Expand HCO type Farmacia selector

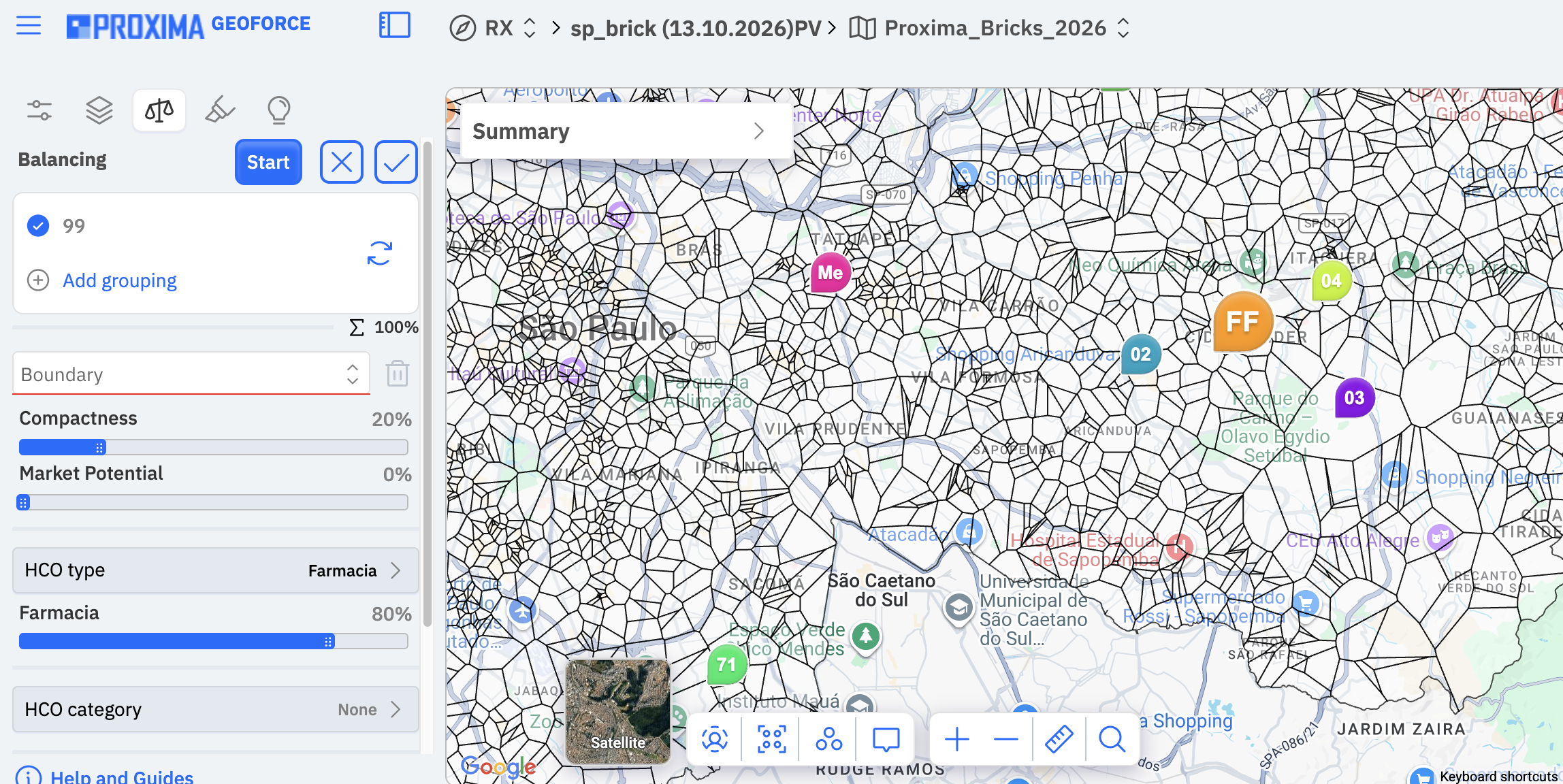point(216,570)
